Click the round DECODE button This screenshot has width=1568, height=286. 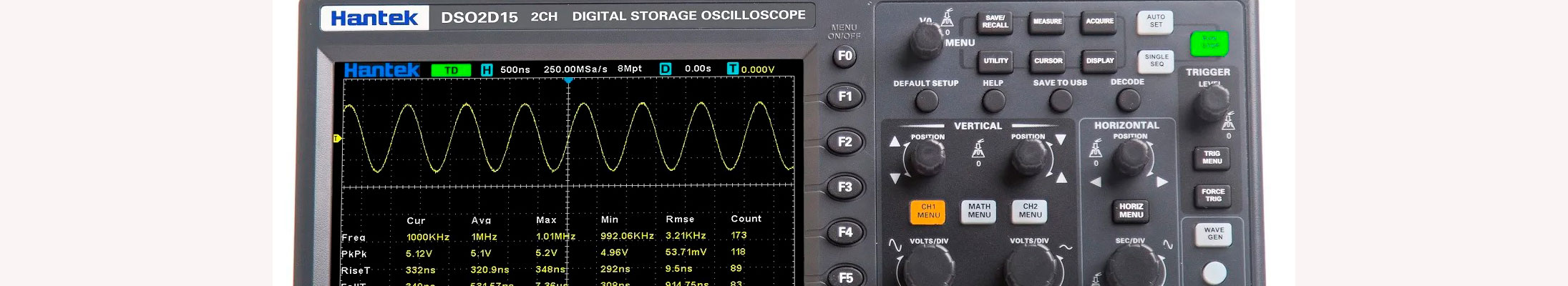pos(1128,101)
